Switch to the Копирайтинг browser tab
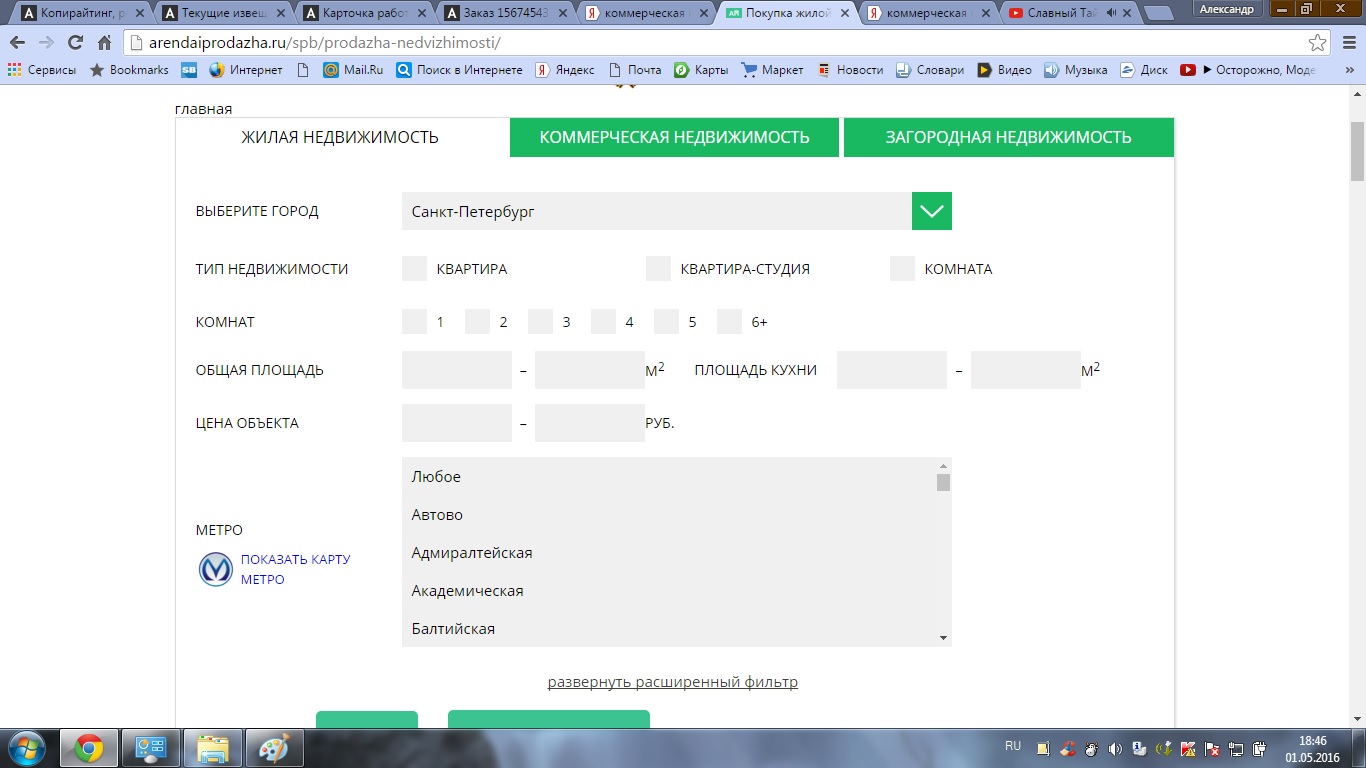This screenshot has height=768, width=1366. [x=82, y=13]
